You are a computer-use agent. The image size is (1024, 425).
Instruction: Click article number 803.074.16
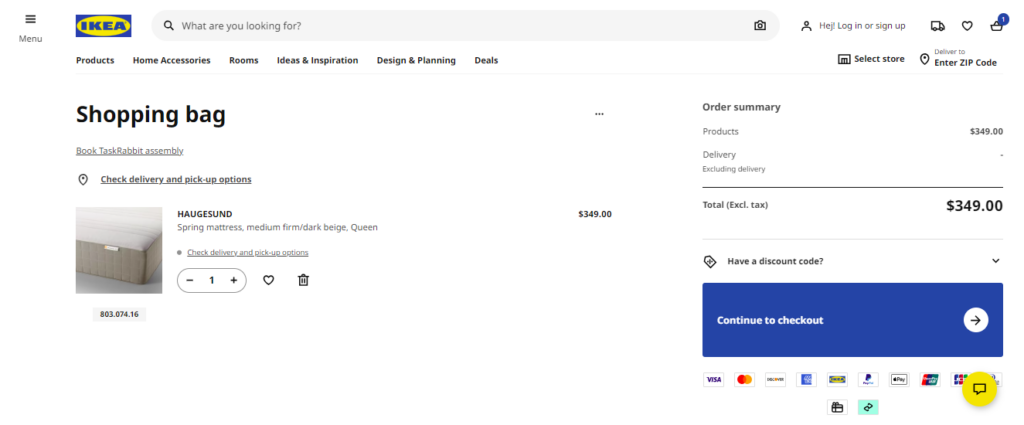(120, 315)
